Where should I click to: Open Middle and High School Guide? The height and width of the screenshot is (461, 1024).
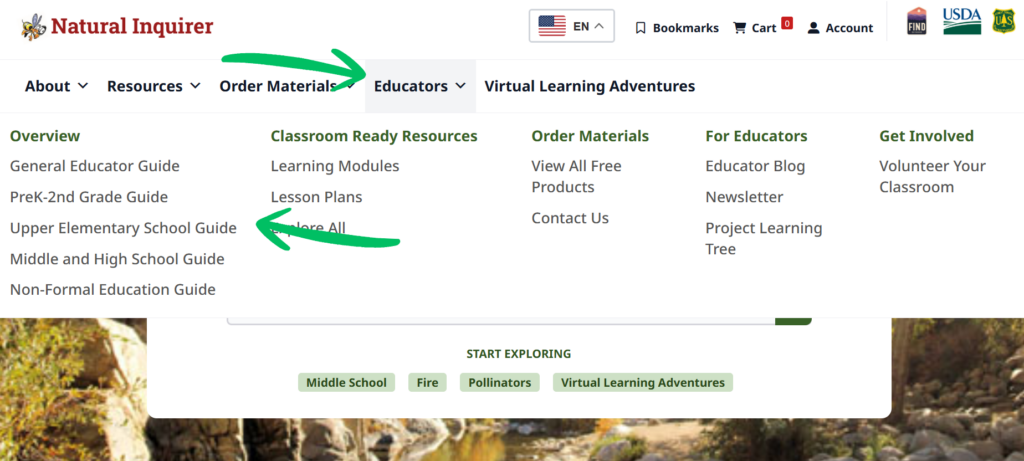(117, 259)
